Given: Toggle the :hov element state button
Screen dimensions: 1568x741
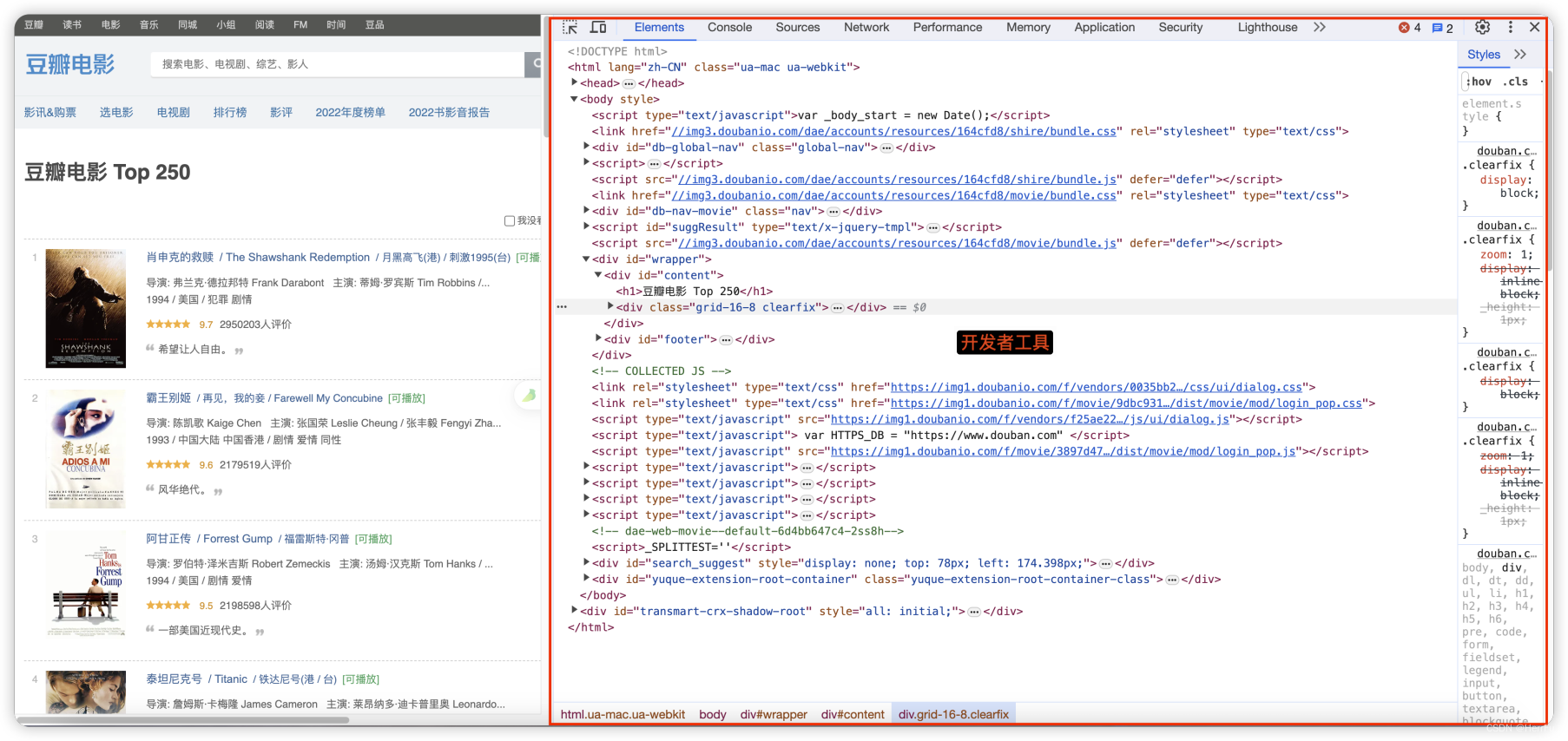Looking at the screenshot, I should pyautogui.click(x=1479, y=82).
